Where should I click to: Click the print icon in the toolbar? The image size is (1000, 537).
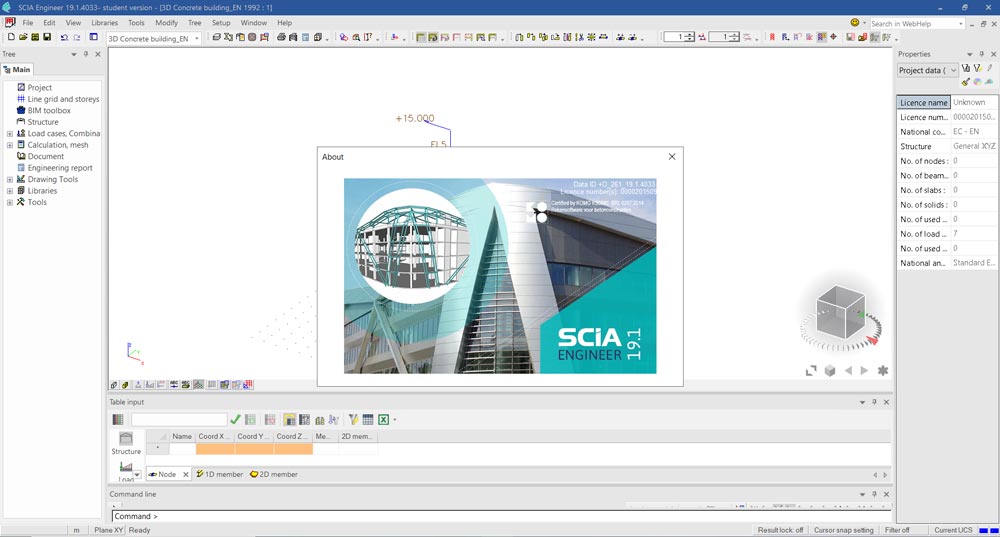(x=281, y=38)
